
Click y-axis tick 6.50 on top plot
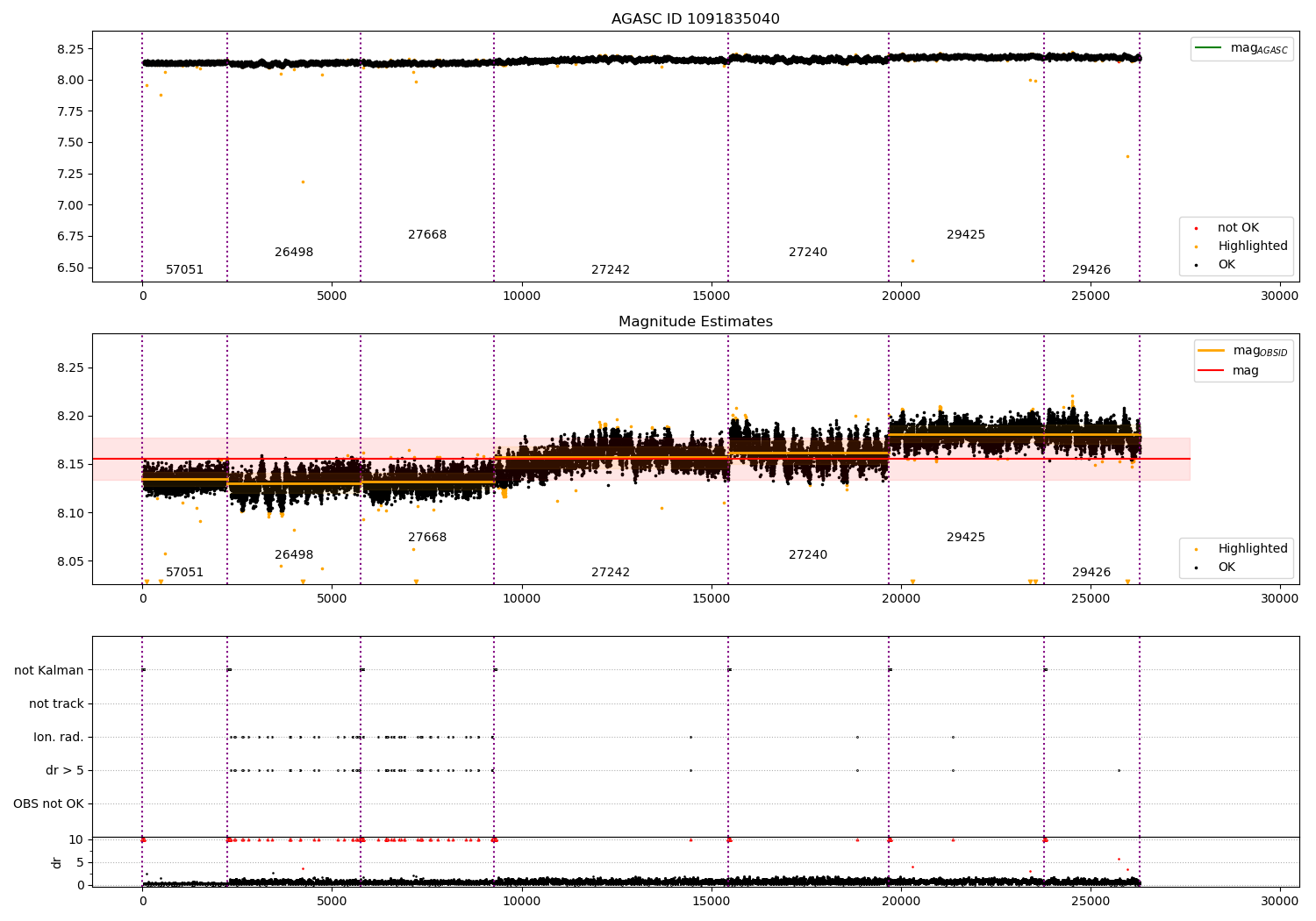pos(70,268)
